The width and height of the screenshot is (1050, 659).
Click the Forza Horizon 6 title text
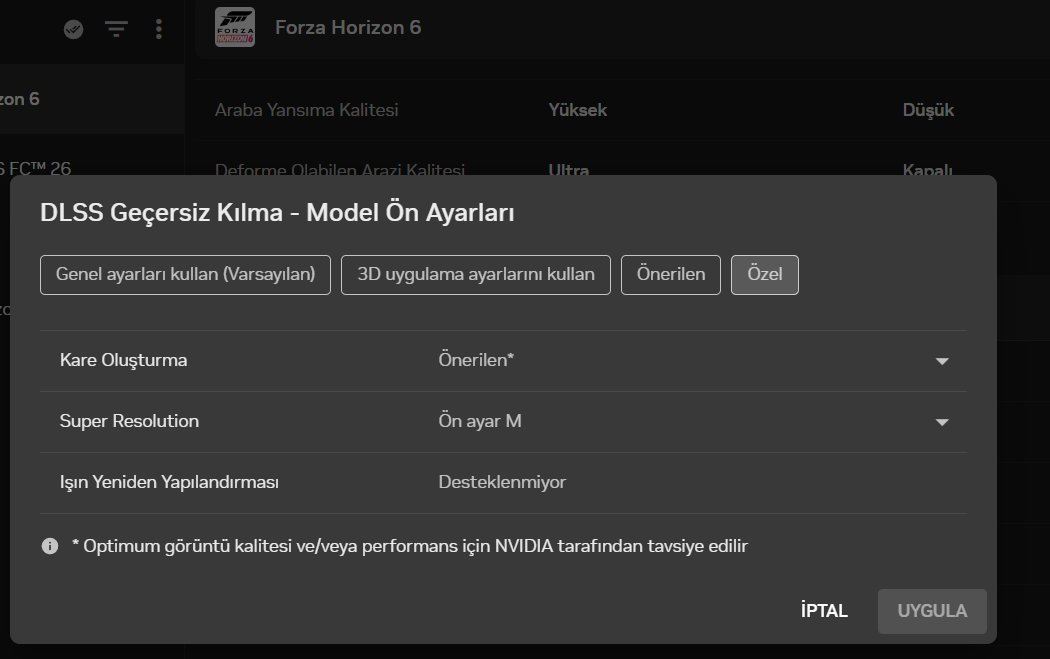[x=348, y=27]
